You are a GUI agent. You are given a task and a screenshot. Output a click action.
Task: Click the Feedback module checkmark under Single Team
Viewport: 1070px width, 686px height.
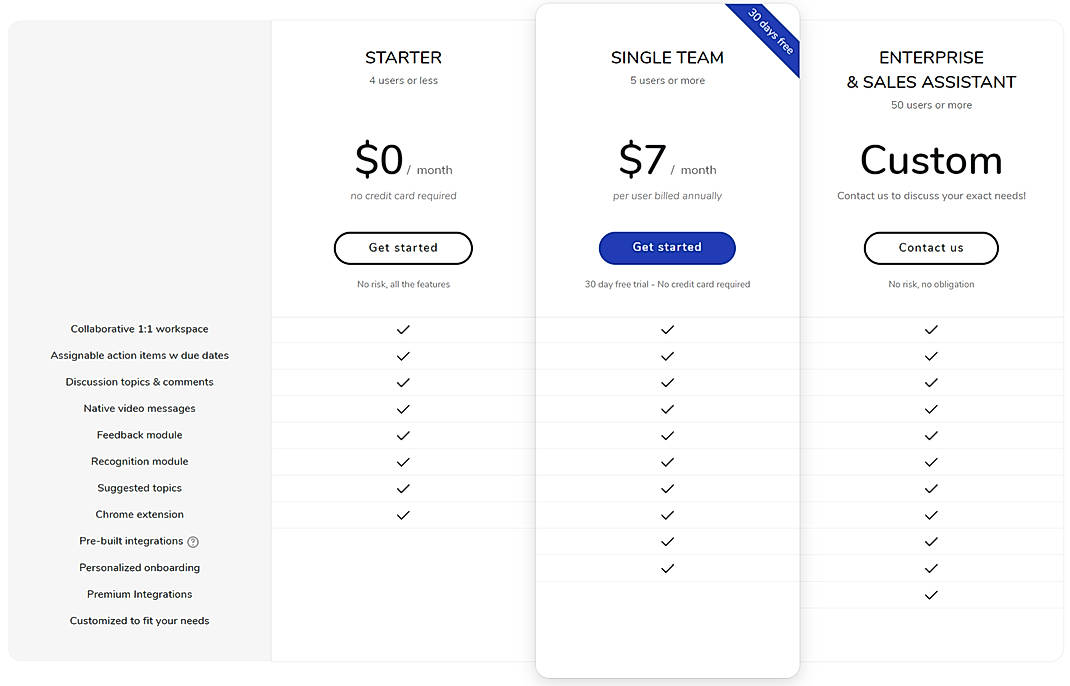tap(667, 435)
